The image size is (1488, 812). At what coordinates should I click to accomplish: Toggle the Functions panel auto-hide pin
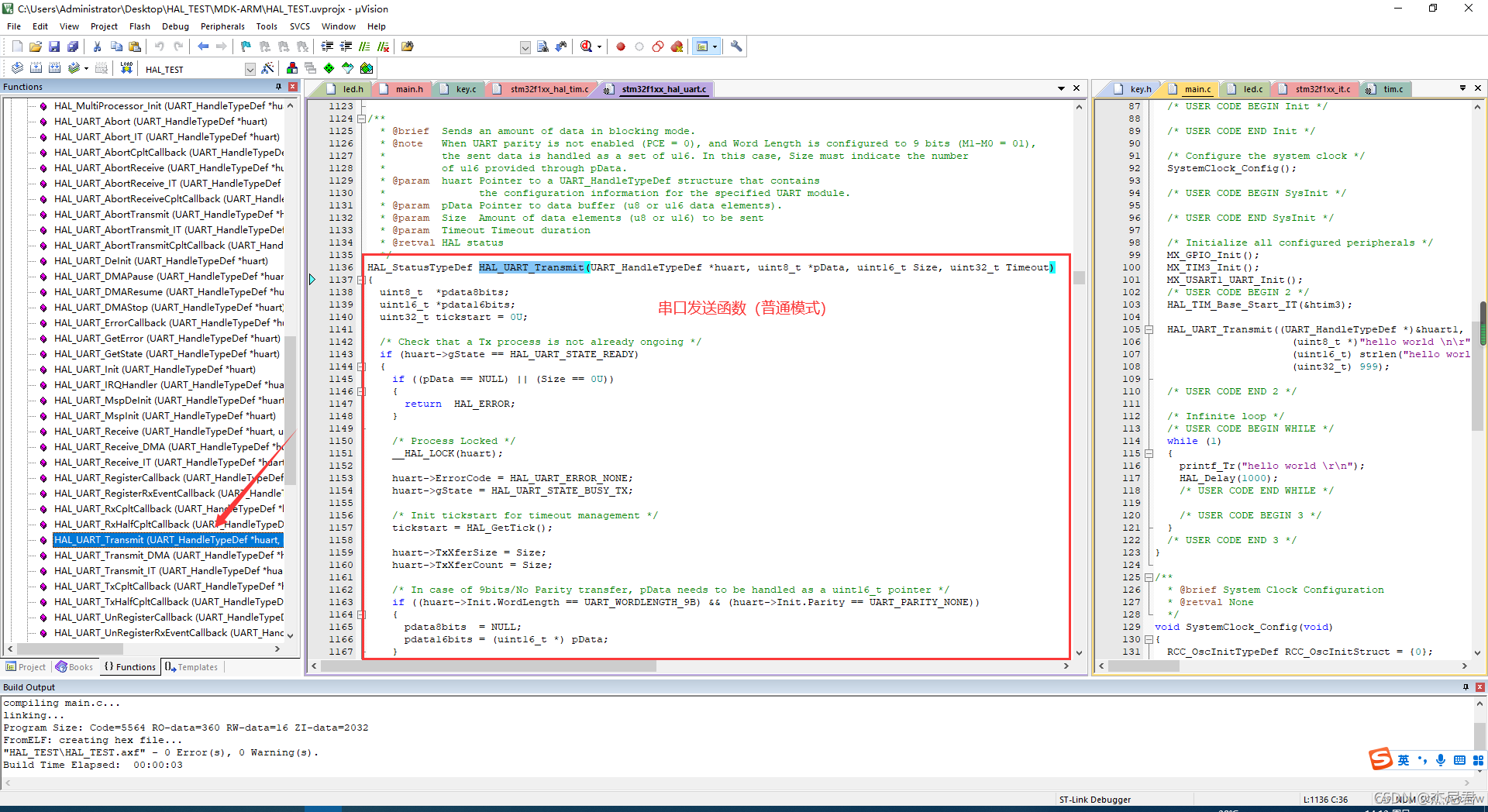(278, 87)
